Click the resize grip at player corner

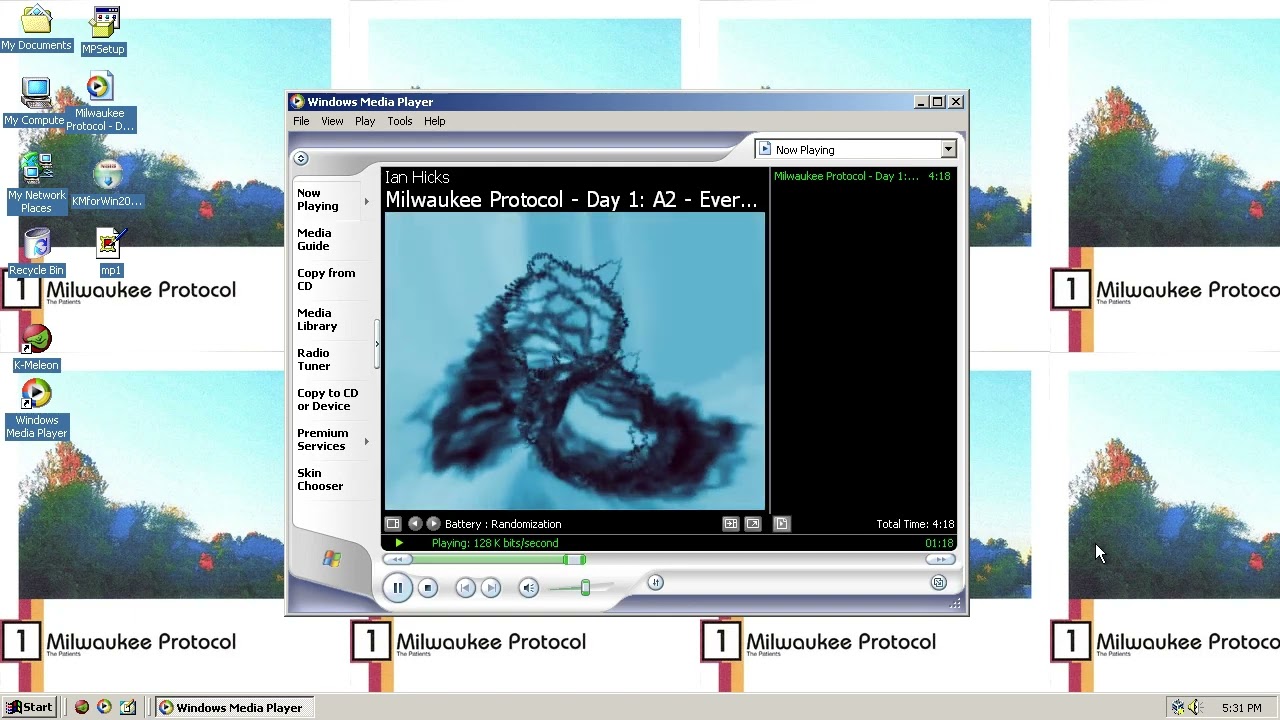click(x=956, y=603)
